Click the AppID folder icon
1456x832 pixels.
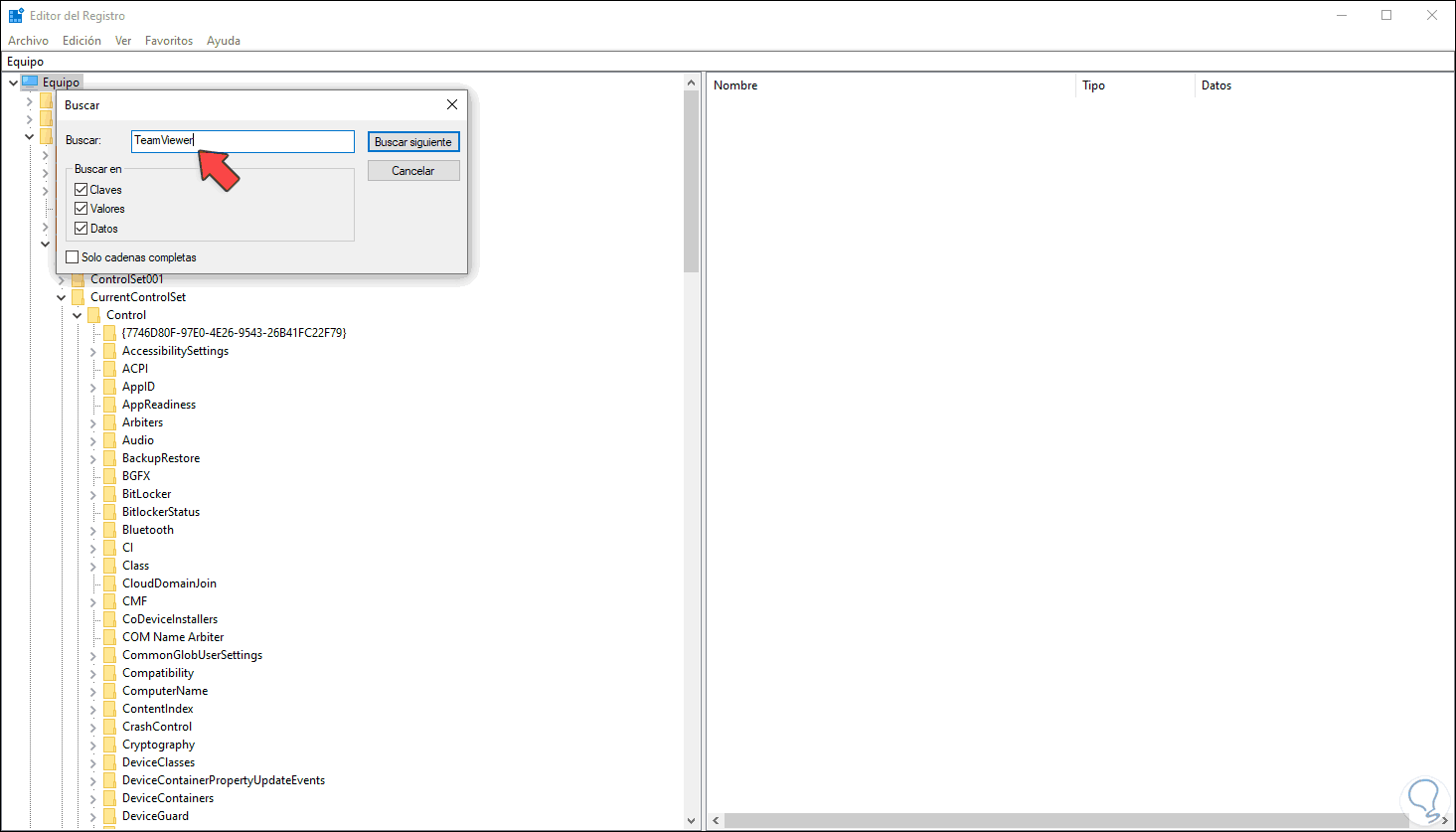tap(110, 387)
